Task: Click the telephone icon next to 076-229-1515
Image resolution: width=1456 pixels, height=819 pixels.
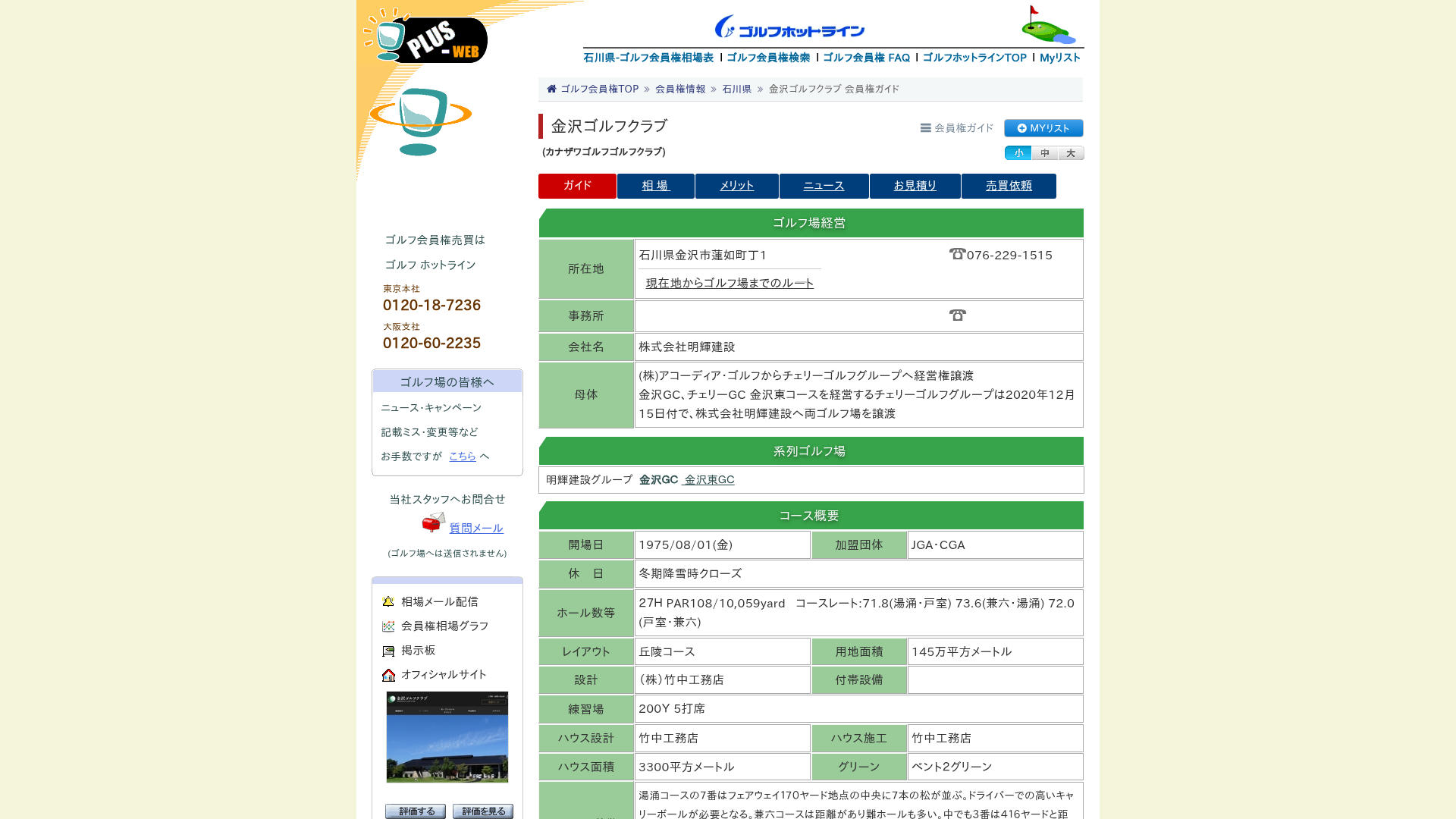Action: [957, 254]
